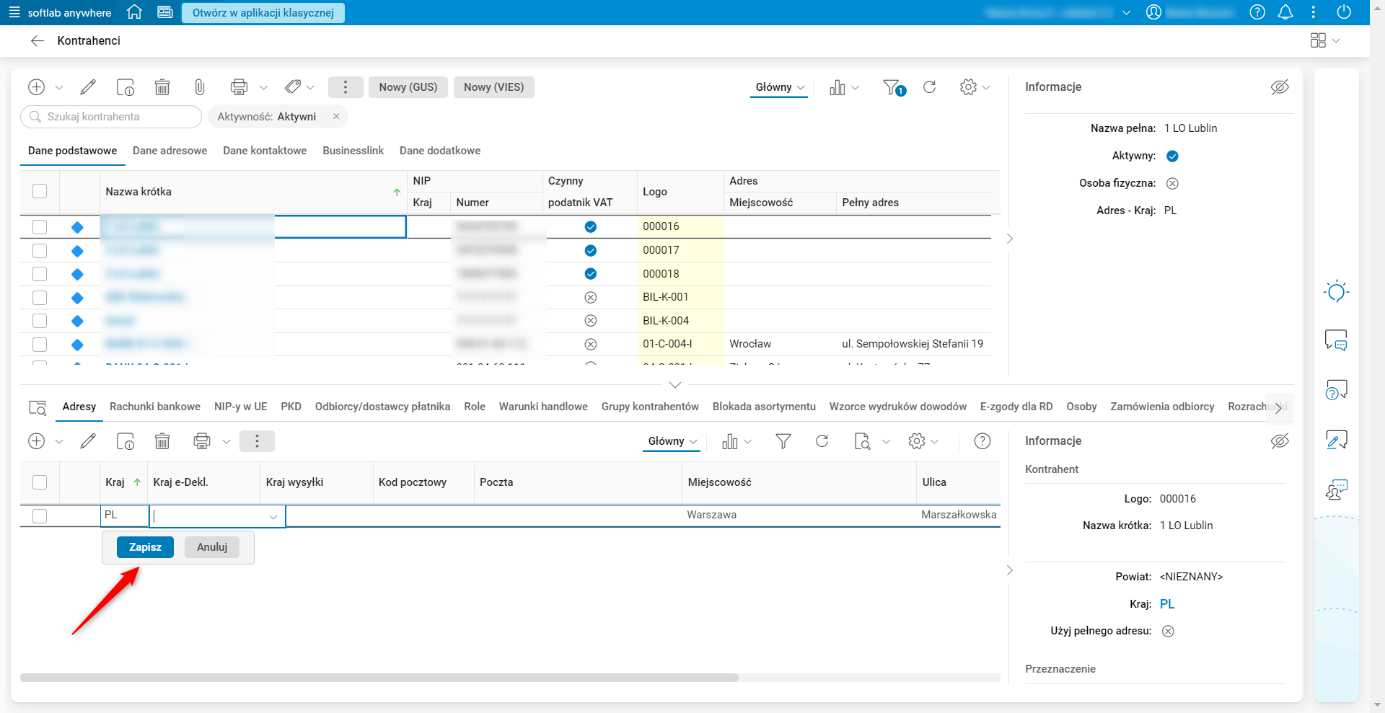The height and width of the screenshot is (713, 1385).
Task: Click the home icon in top bar
Action: 134,12
